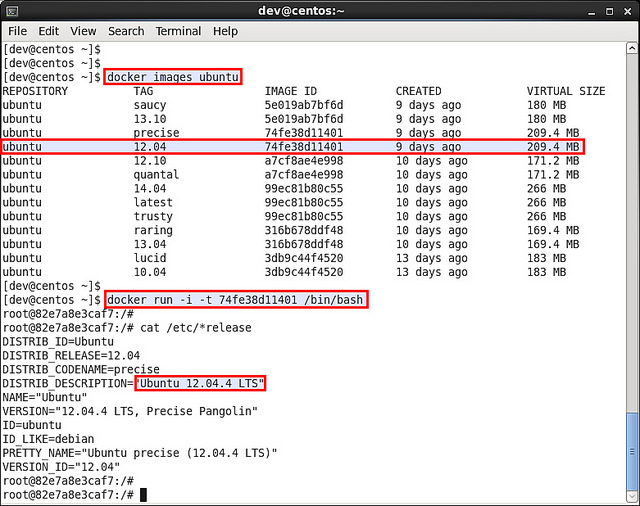This screenshot has height=506, width=640.
Task: Click the IMAGE ID column header text
Action: pos(292,91)
